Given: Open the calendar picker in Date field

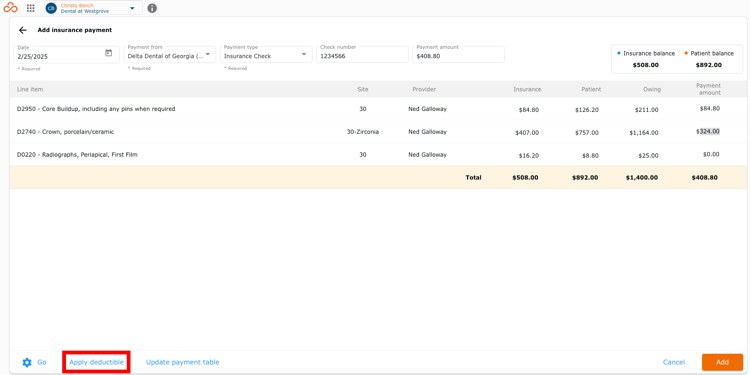Looking at the screenshot, I should pyautogui.click(x=109, y=53).
